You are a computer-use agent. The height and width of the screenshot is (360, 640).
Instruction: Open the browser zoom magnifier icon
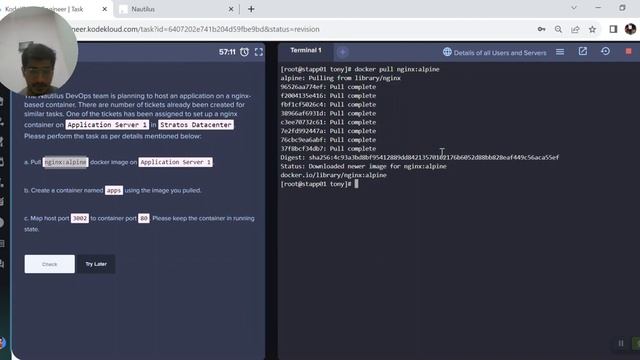(x=558, y=29)
